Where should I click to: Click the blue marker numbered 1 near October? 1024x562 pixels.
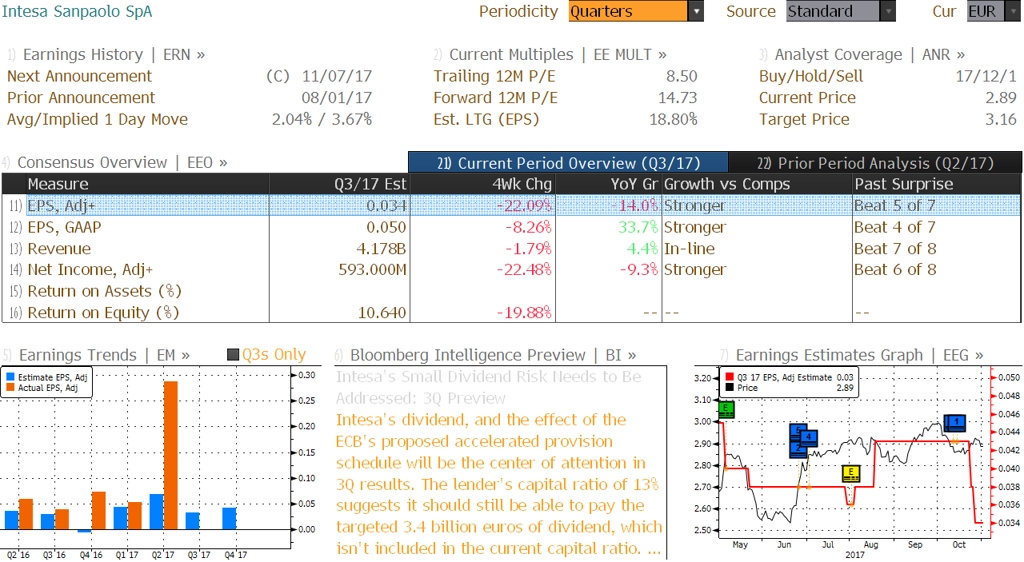click(x=955, y=422)
